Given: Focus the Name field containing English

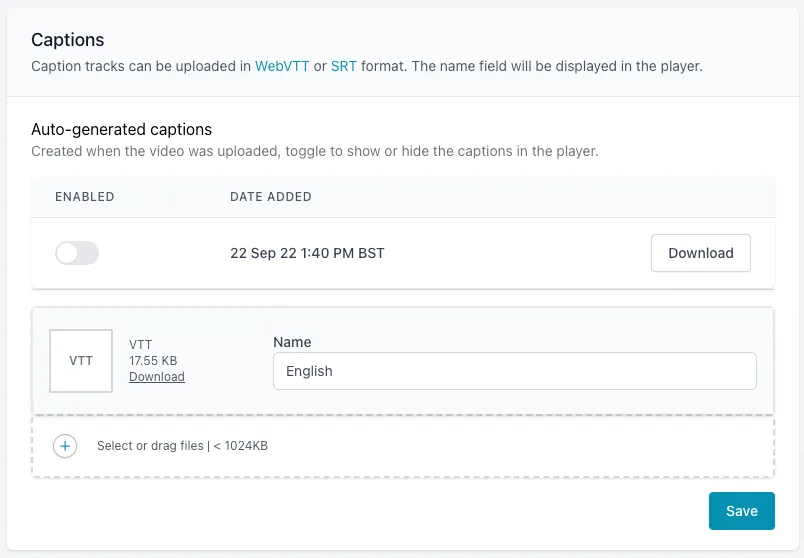Looking at the screenshot, I should (x=514, y=371).
